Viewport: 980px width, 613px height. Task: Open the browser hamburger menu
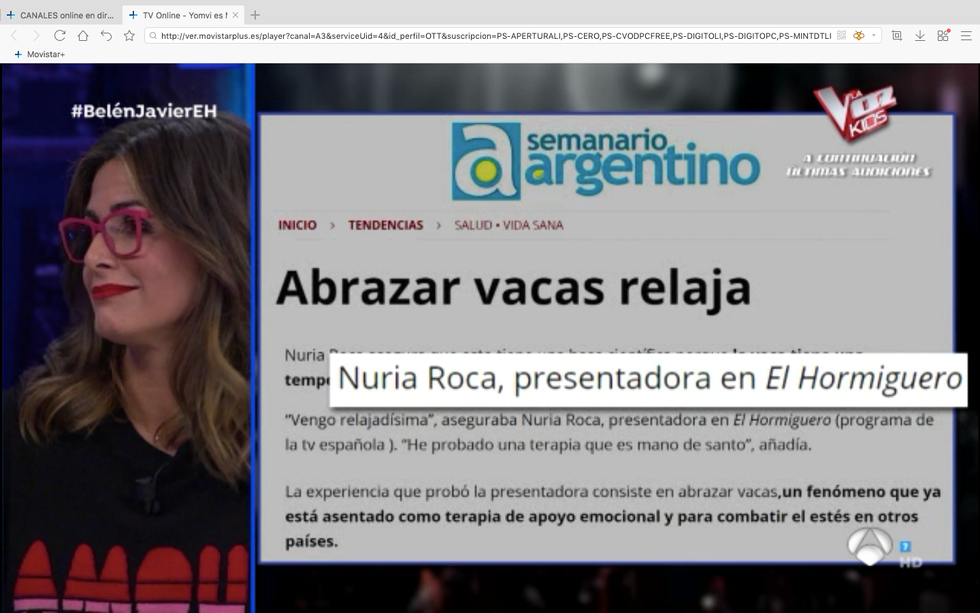(x=966, y=36)
